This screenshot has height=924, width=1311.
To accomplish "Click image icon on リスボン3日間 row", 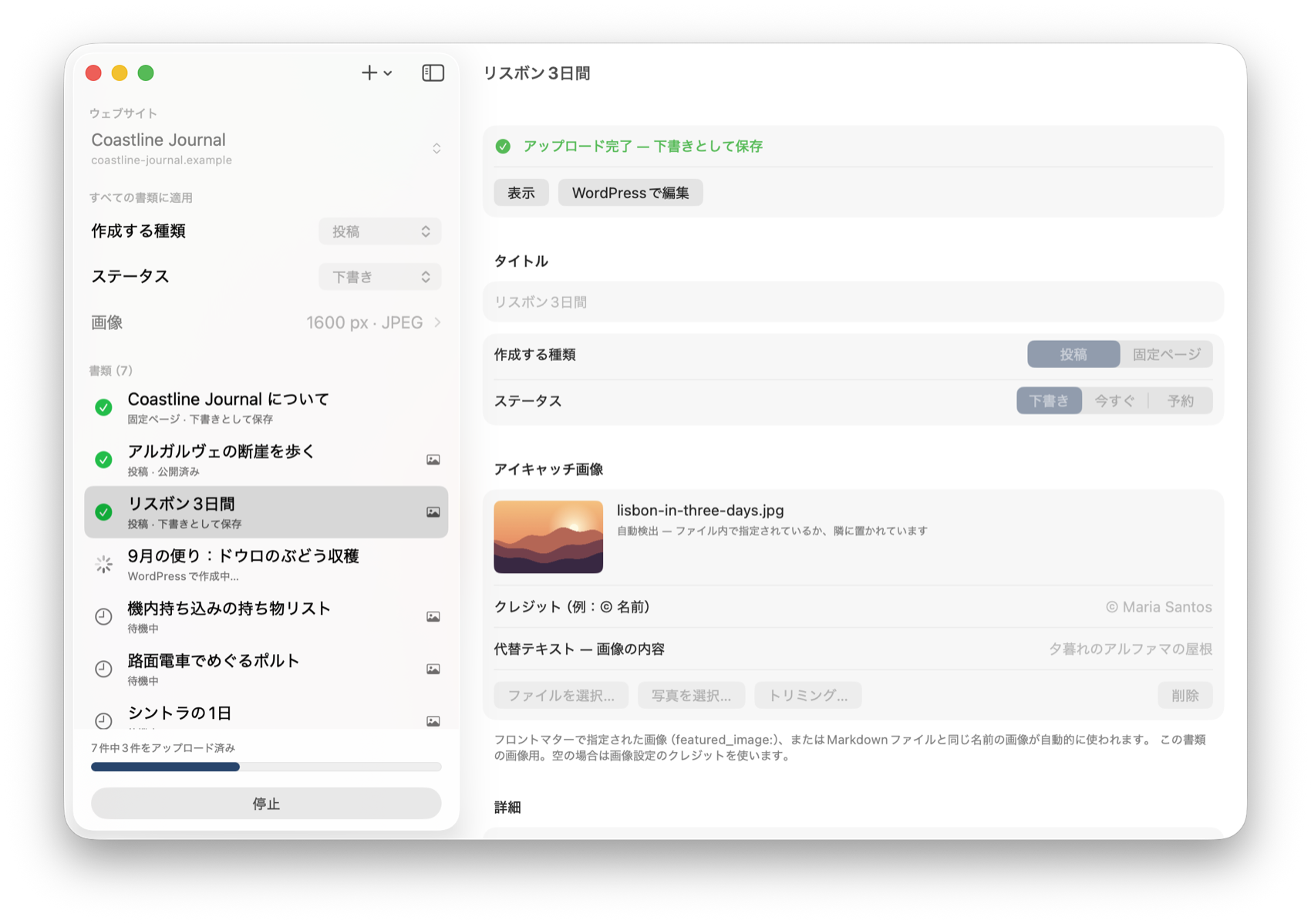I will click(x=433, y=512).
